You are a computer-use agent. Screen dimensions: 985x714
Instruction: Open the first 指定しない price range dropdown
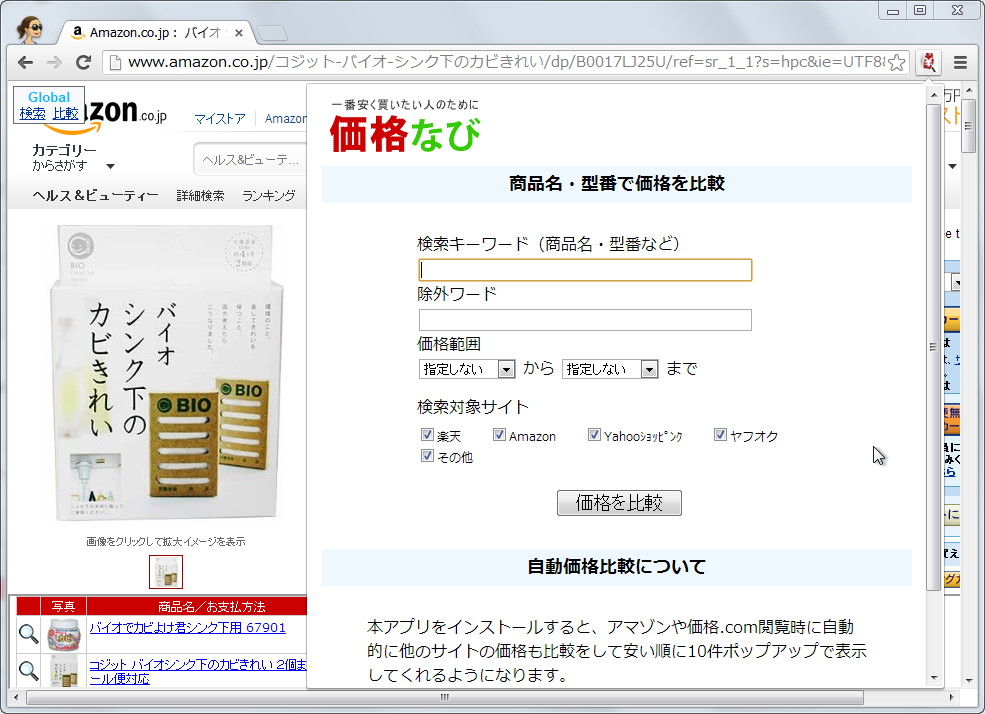click(506, 369)
